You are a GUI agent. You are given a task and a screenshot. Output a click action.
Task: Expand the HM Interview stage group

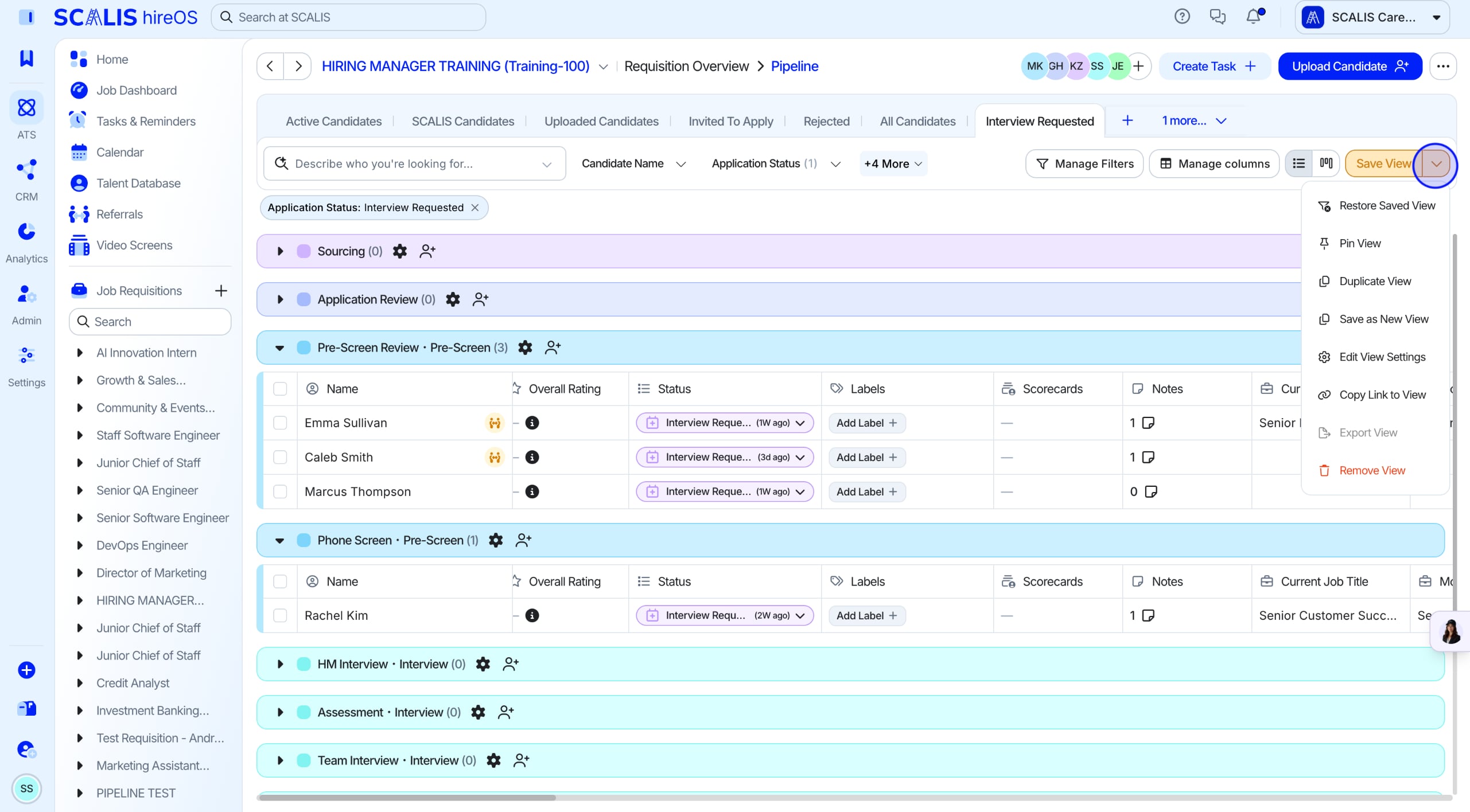tap(280, 664)
